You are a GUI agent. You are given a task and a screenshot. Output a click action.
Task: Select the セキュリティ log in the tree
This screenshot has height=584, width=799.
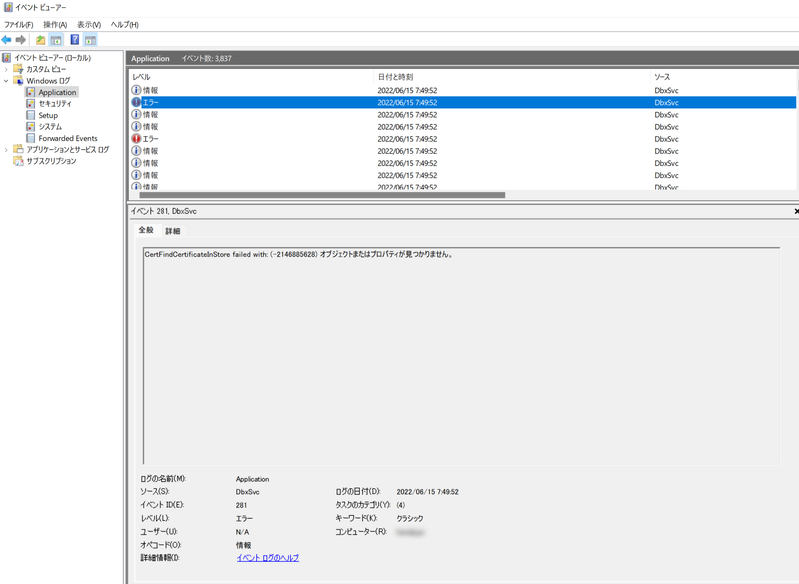click(55, 104)
